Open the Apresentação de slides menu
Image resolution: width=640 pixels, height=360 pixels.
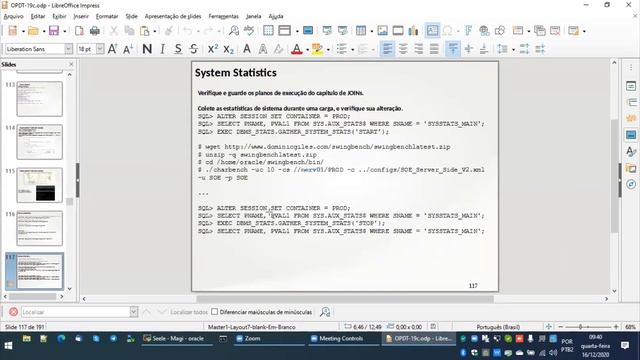click(x=173, y=16)
